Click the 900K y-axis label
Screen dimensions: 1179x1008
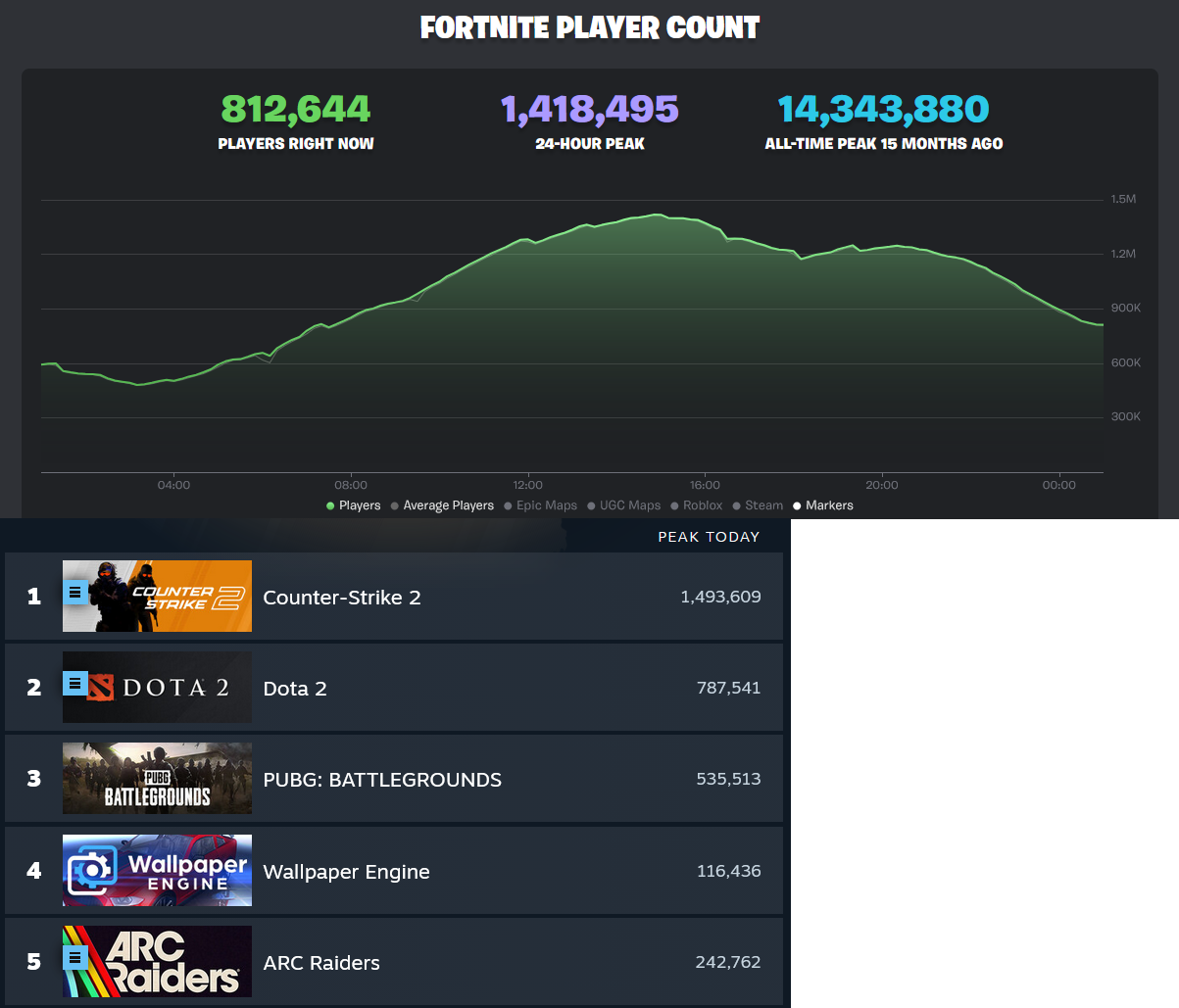[1125, 308]
